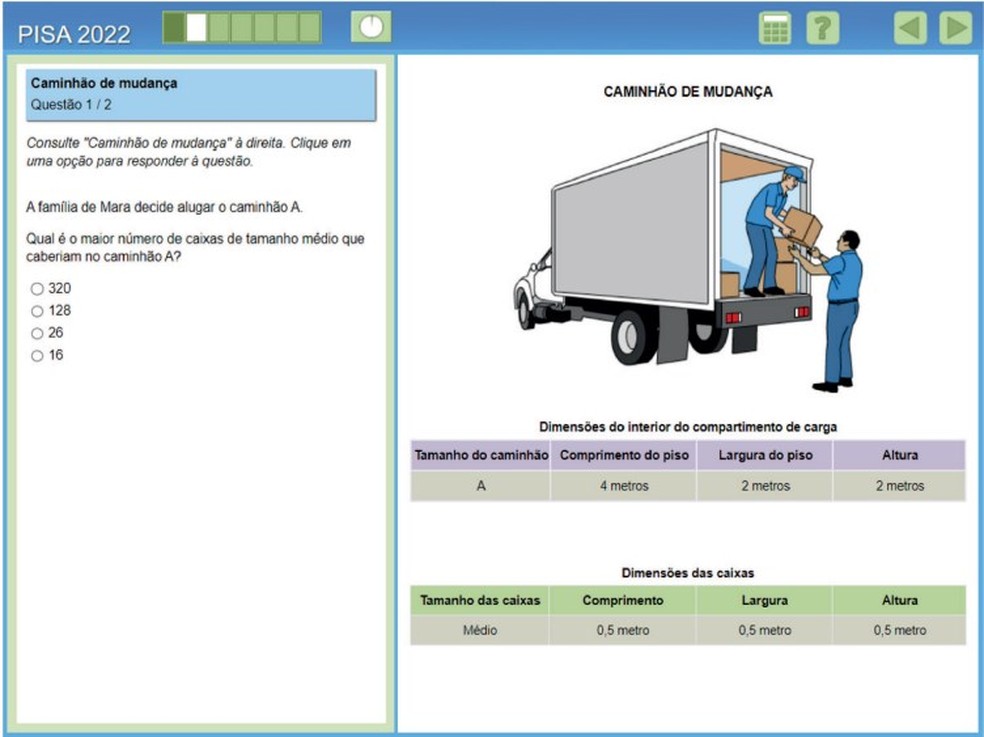Screen dimensions: 984x737
Task: Click the first dark green progress segment
Action: coord(174,28)
